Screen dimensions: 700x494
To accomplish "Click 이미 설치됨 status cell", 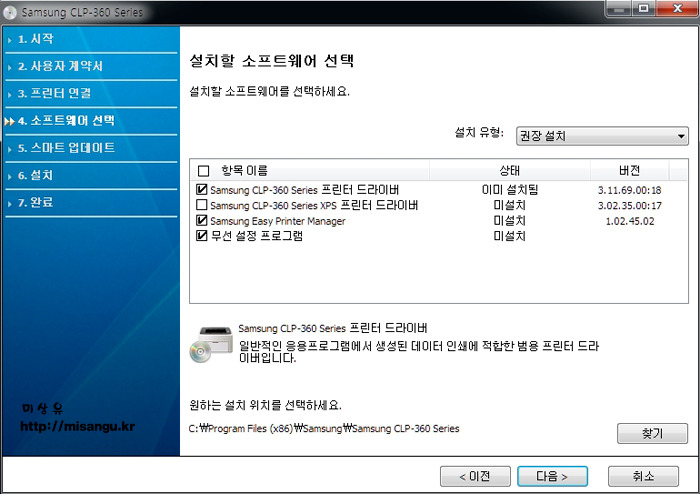I will [x=510, y=190].
